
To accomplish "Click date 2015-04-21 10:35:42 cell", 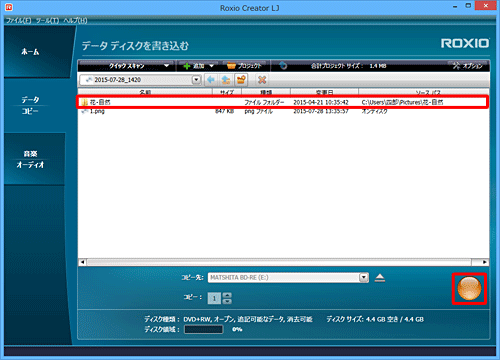I will pos(321,102).
